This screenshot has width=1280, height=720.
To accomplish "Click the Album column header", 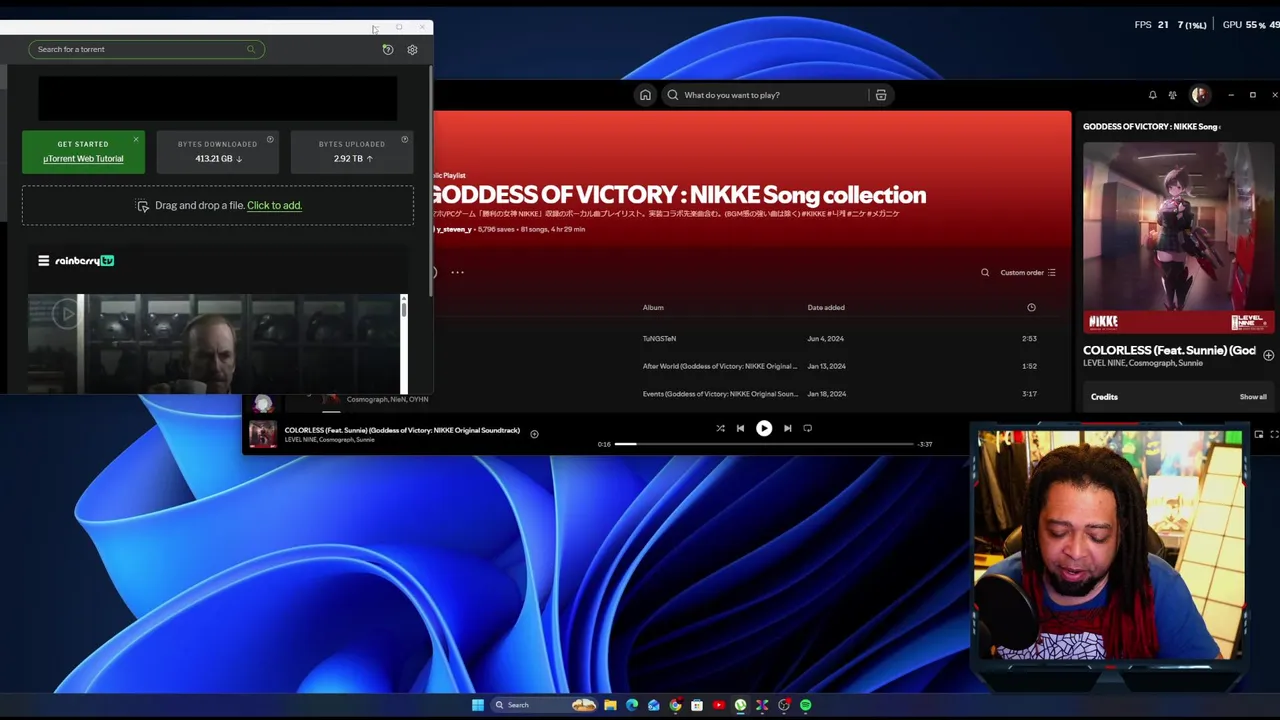I will coord(653,308).
